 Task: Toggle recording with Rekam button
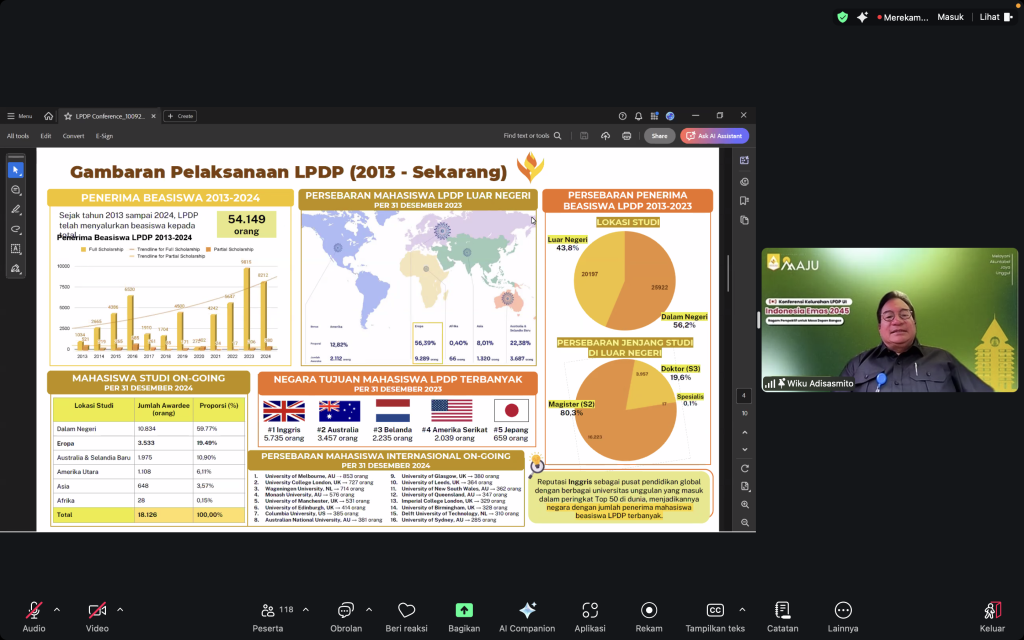pyautogui.click(x=649, y=611)
